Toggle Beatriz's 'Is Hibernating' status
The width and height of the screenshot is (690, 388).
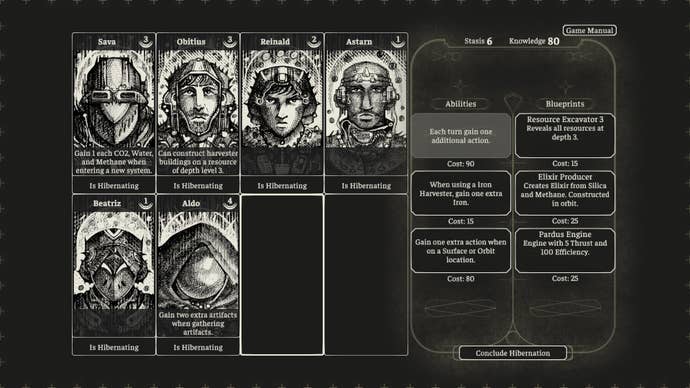[x=114, y=347]
